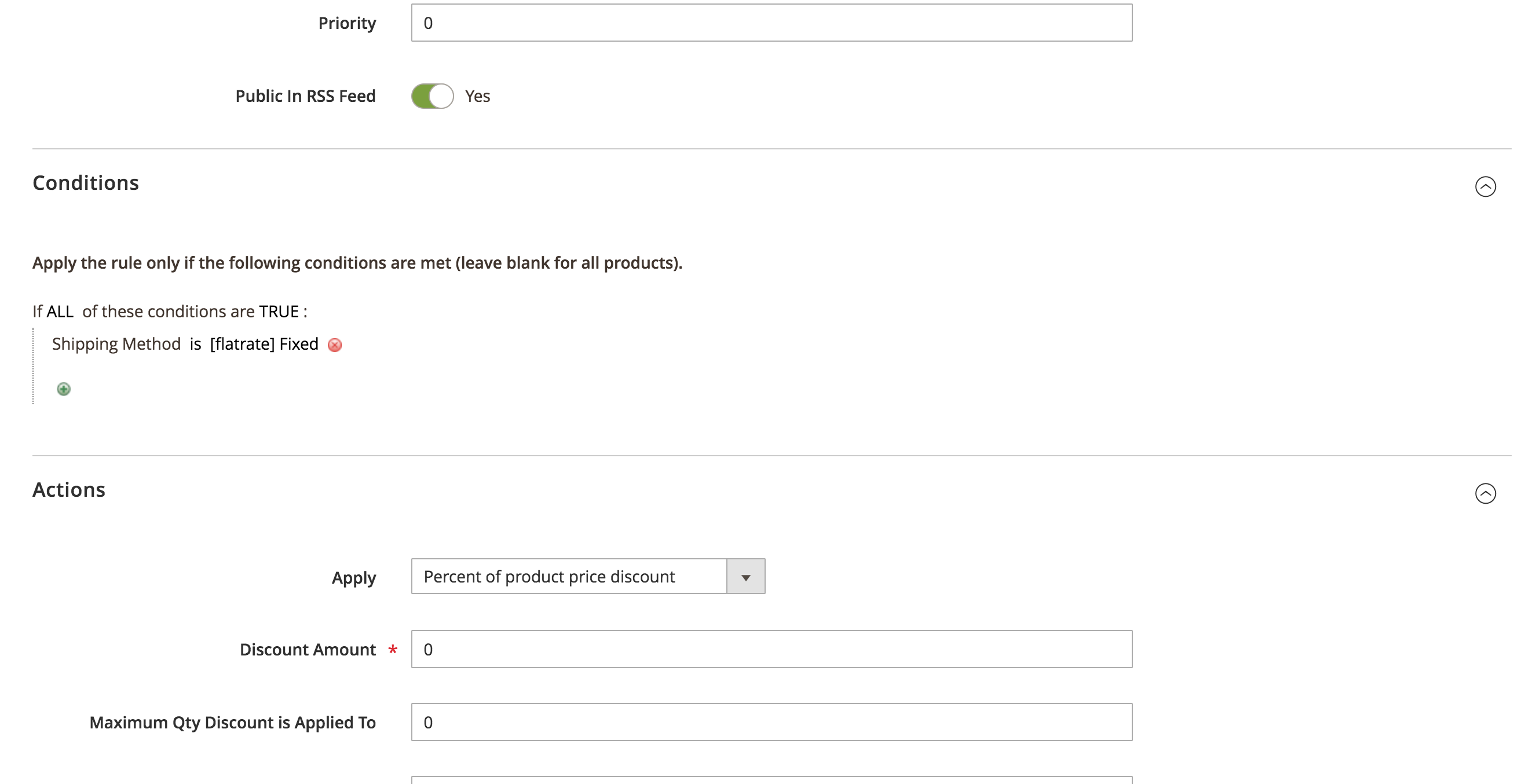1536x784 pixels.
Task: Change the 'is' operator in condition
Action: point(196,344)
